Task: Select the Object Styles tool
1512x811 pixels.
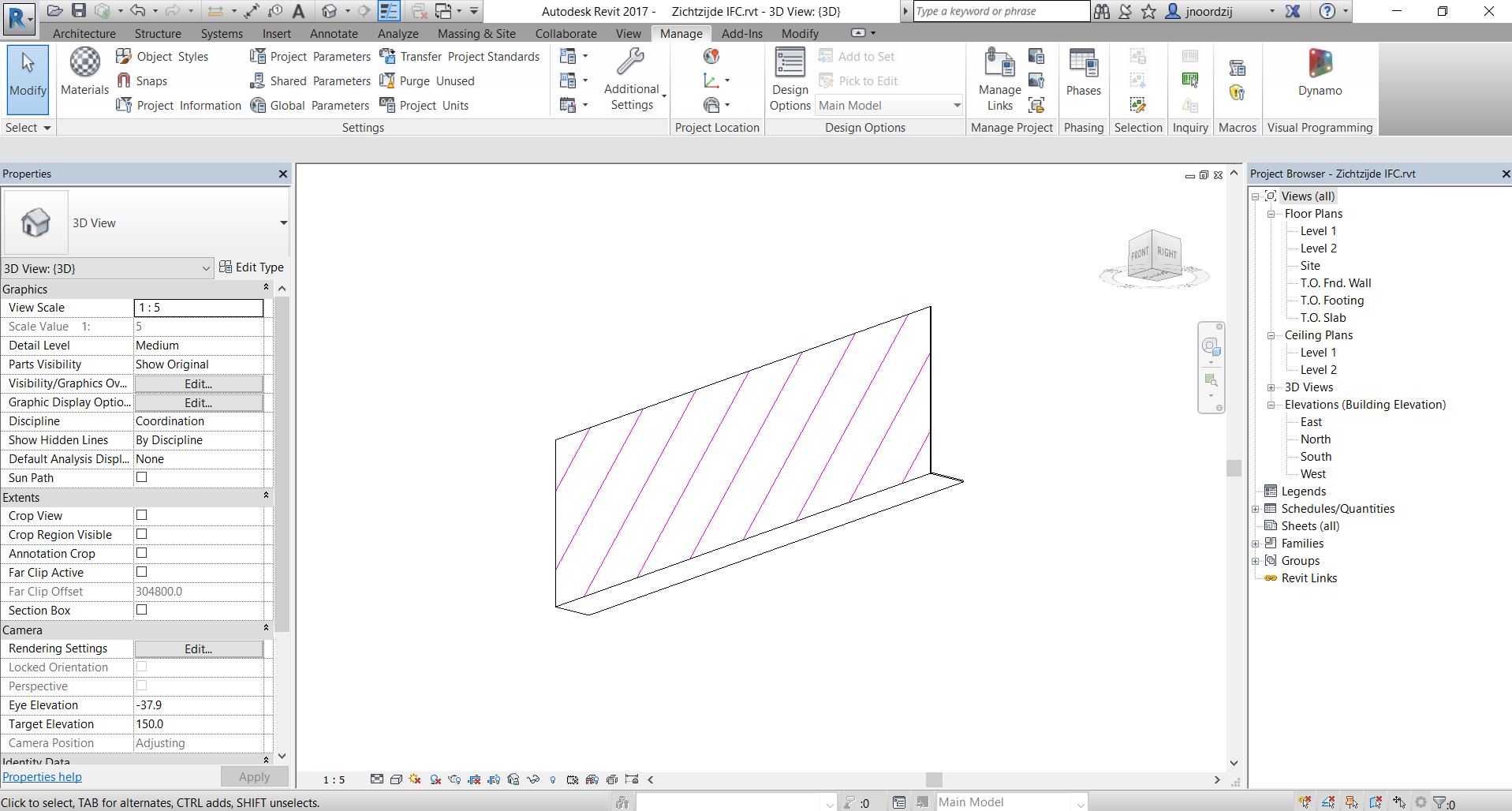Action: [167, 56]
